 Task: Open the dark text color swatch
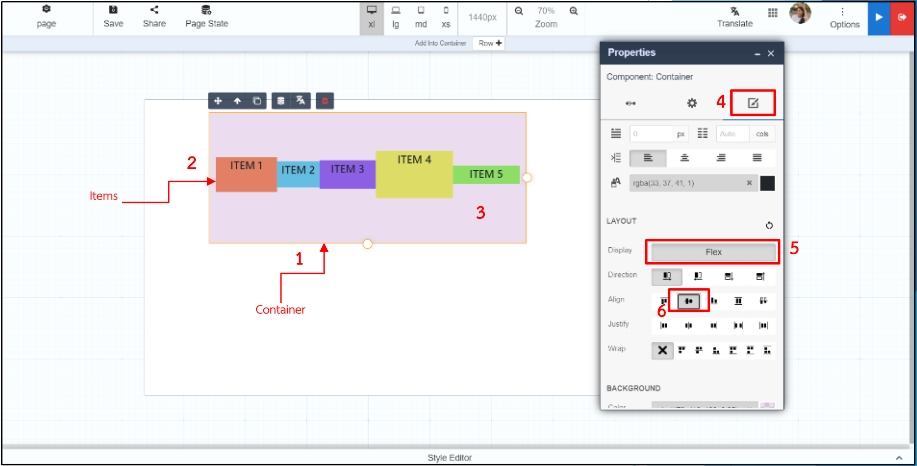767,183
